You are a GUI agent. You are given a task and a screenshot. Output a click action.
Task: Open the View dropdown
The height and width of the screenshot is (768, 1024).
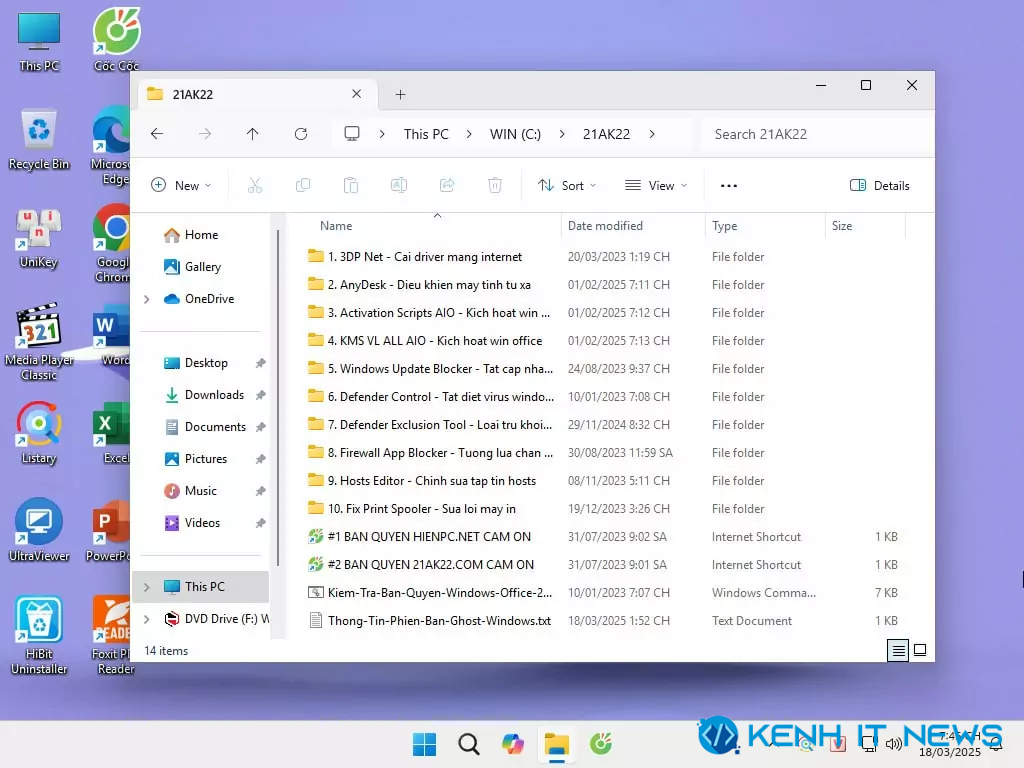click(x=656, y=185)
